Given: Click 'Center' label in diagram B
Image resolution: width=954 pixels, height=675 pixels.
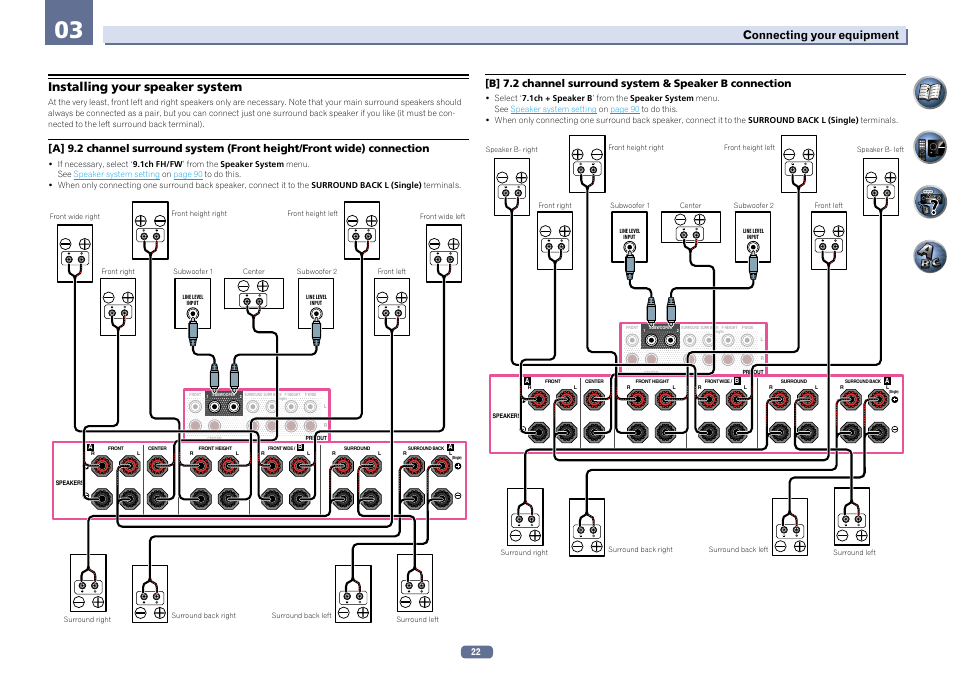Looking at the screenshot, I should point(691,206).
